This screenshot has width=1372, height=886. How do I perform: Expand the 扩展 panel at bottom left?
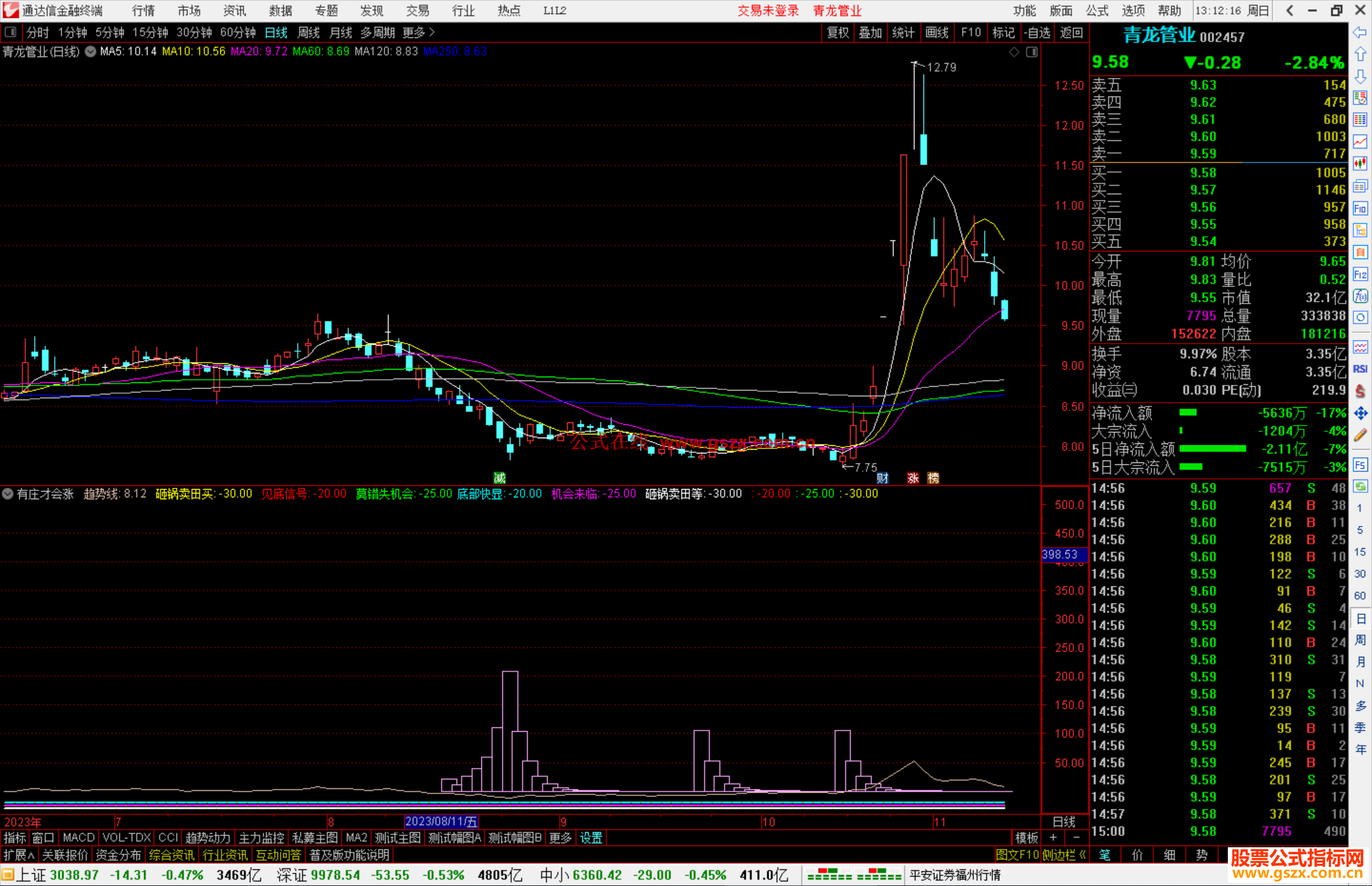18,855
